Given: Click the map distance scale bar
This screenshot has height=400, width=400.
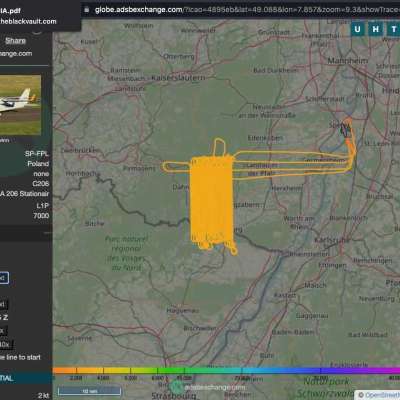Looking at the screenshot, I should (x=89, y=391).
